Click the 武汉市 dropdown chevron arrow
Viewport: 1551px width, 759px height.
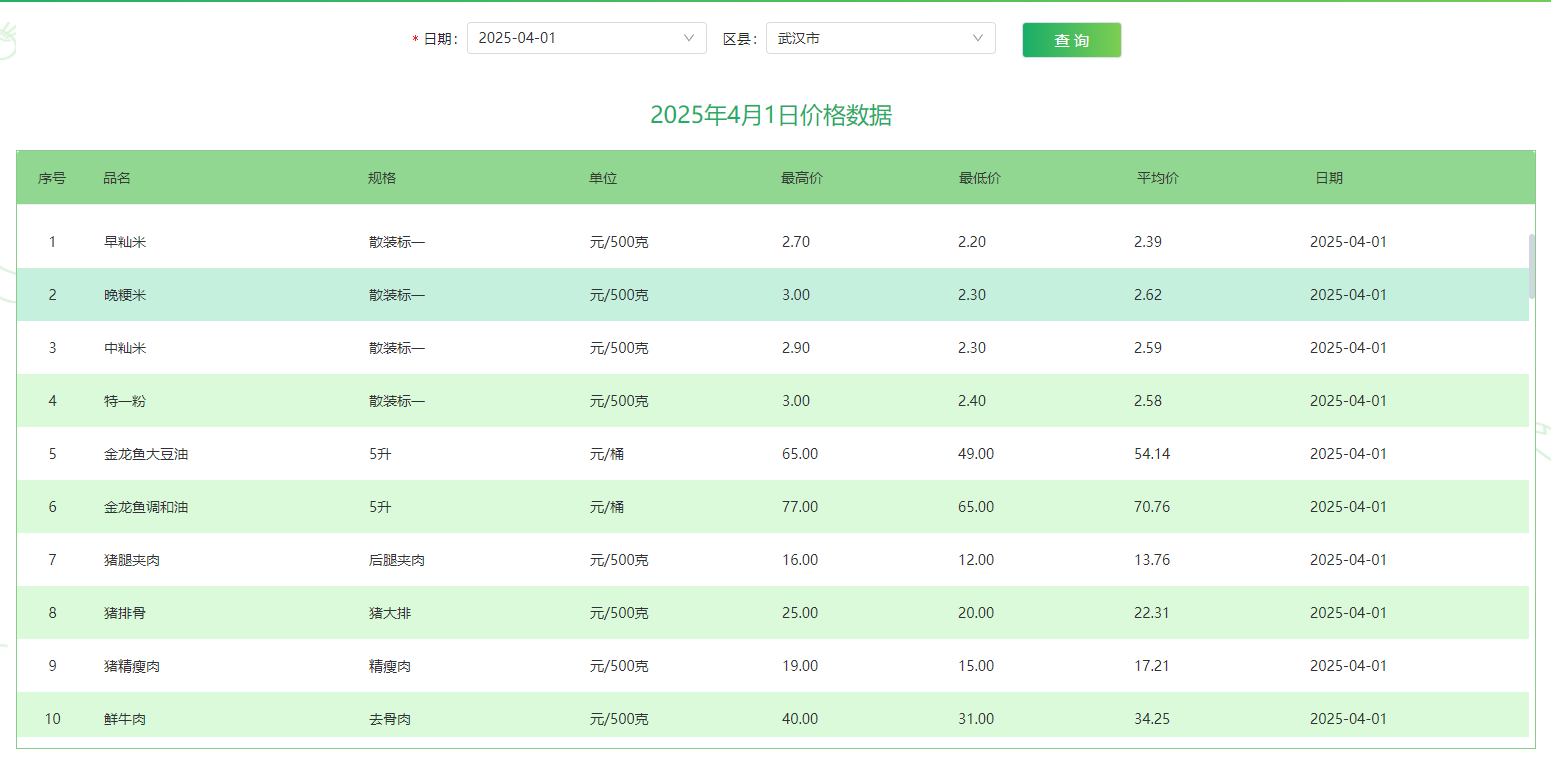[977, 38]
